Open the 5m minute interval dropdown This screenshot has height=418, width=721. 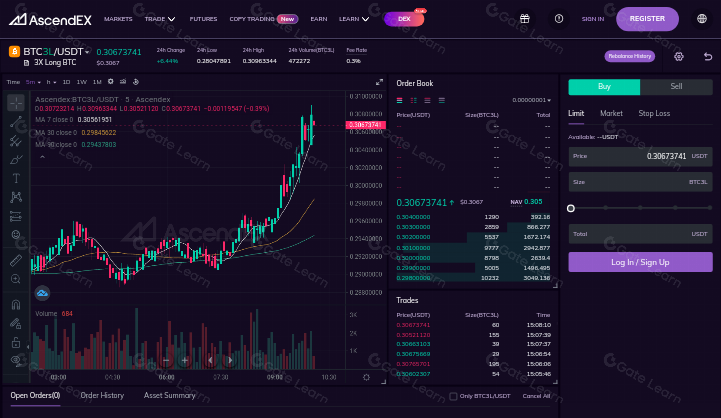(x=33, y=82)
